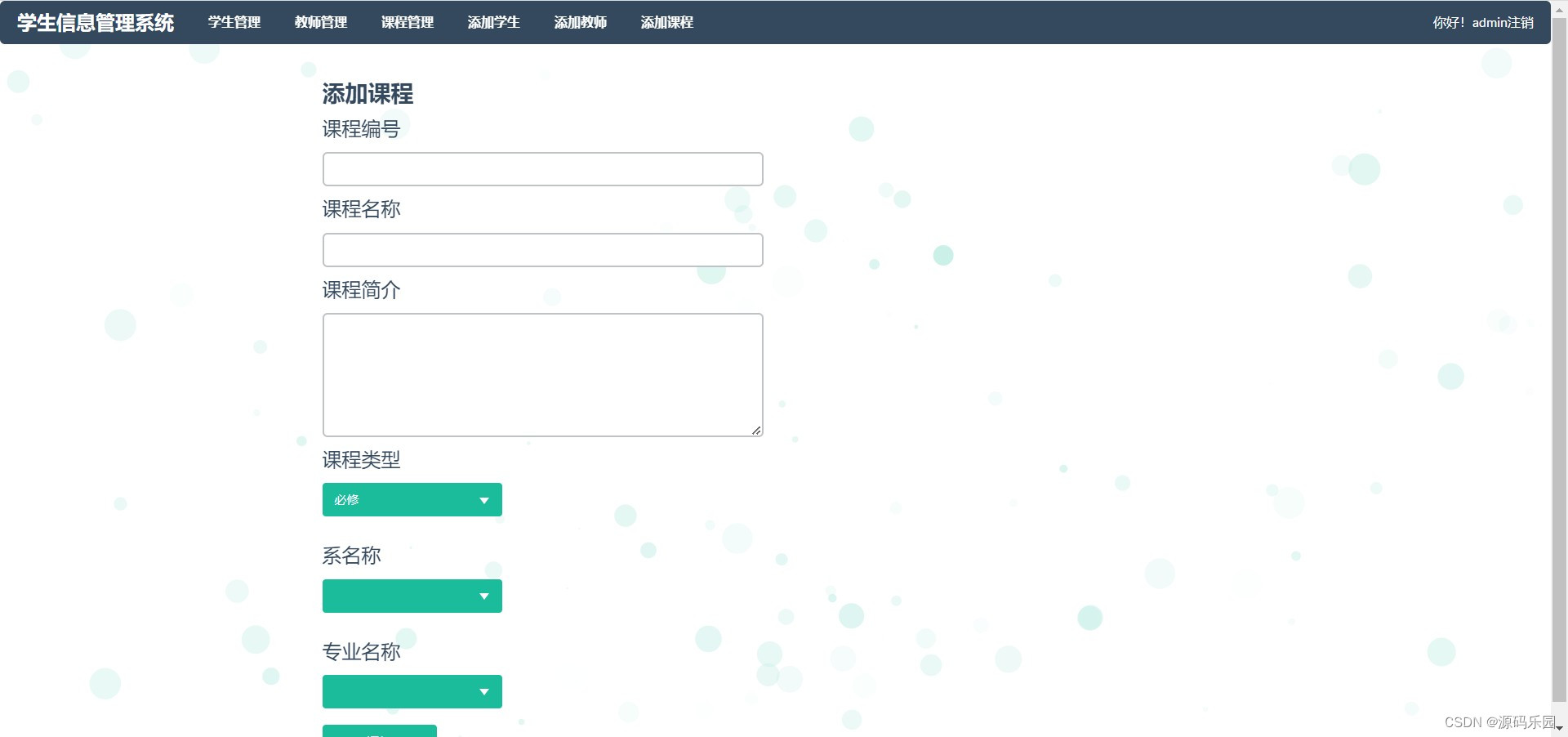Select the 添加课程 nav item
This screenshot has width=1568, height=737.
666,22
